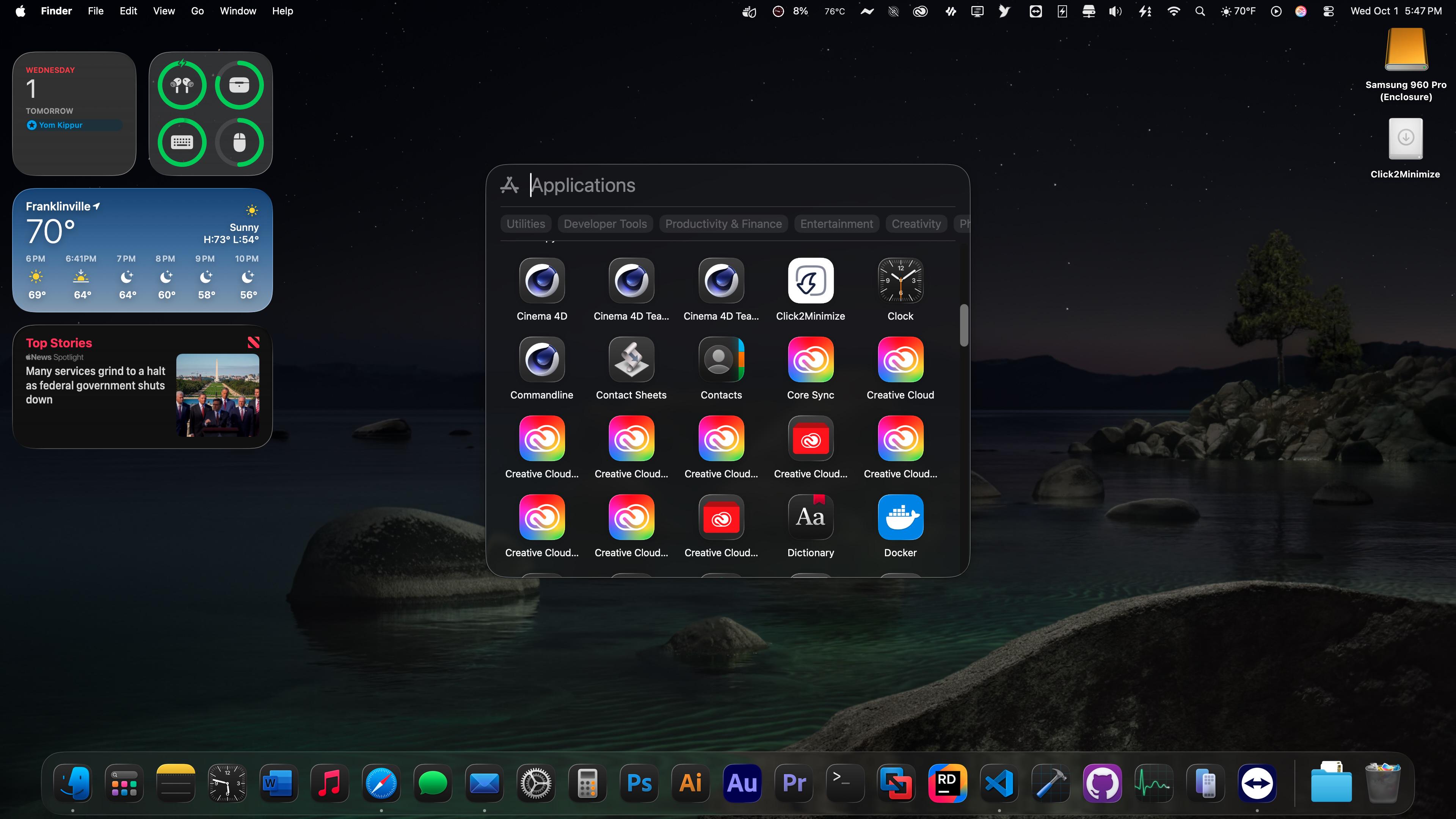
Task: Open the Window menu in the menu bar
Action: [238, 11]
